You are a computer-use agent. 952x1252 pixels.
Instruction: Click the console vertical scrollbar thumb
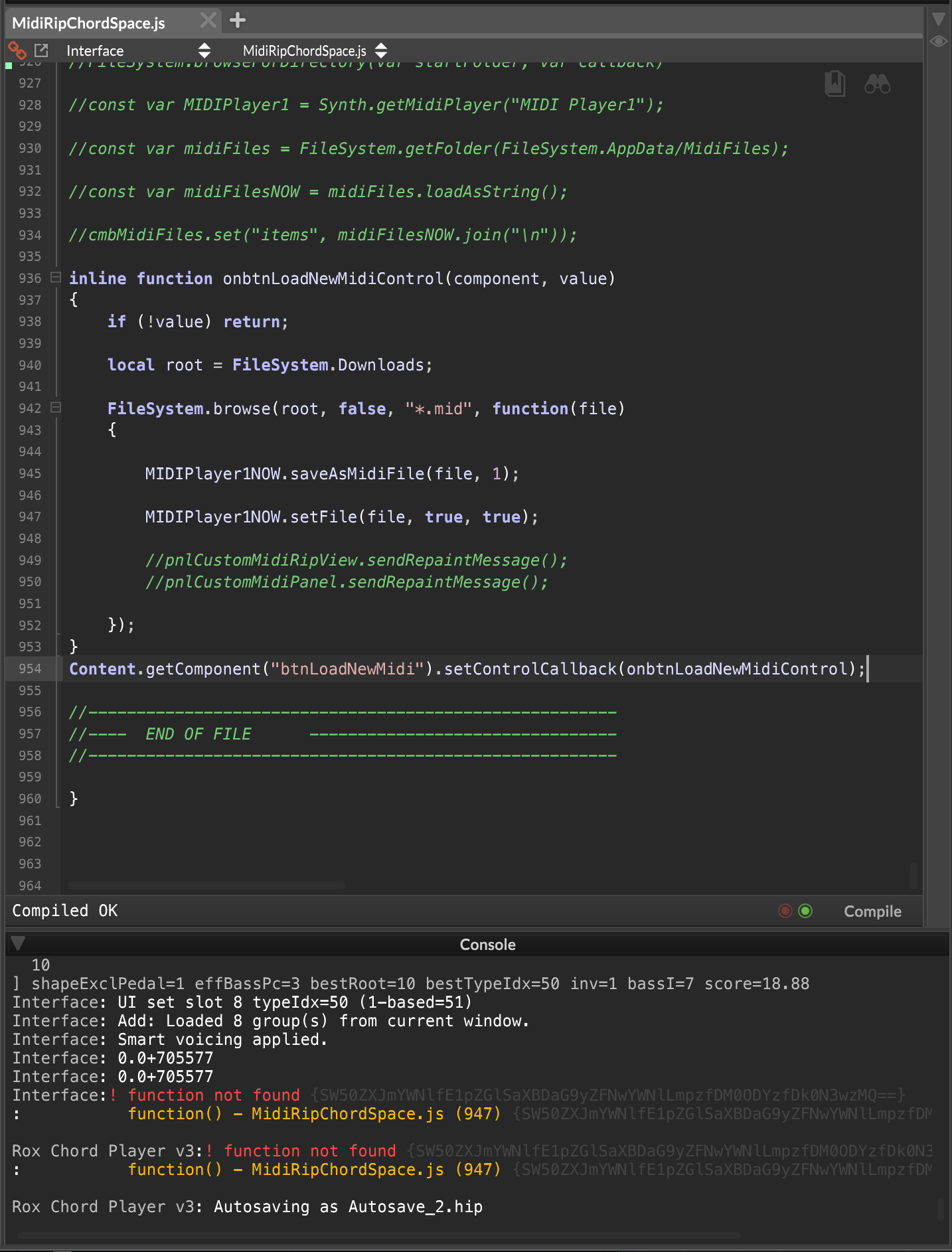point(941,1209)
